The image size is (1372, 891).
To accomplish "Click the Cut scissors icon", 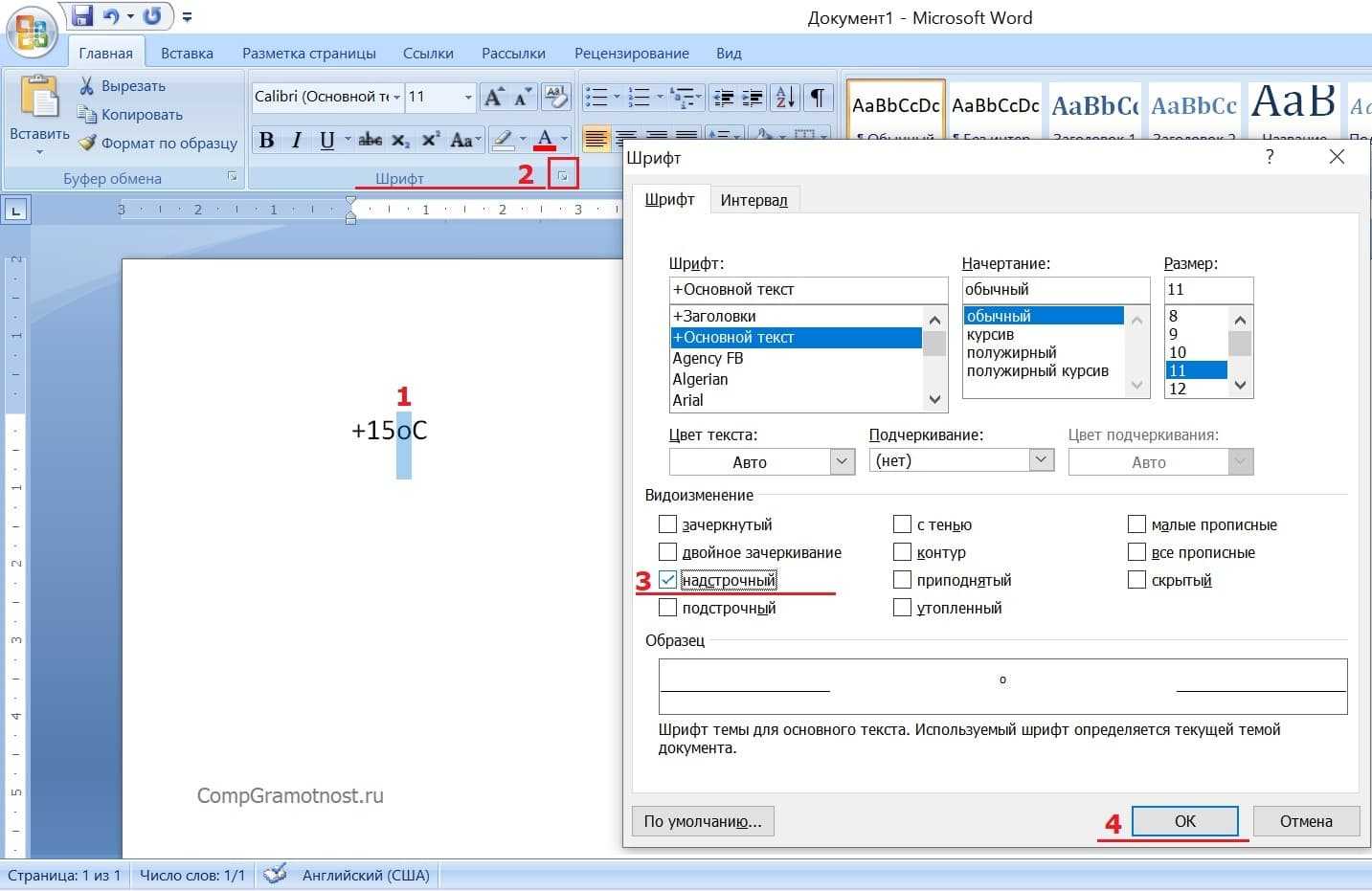I will point(87,86).
